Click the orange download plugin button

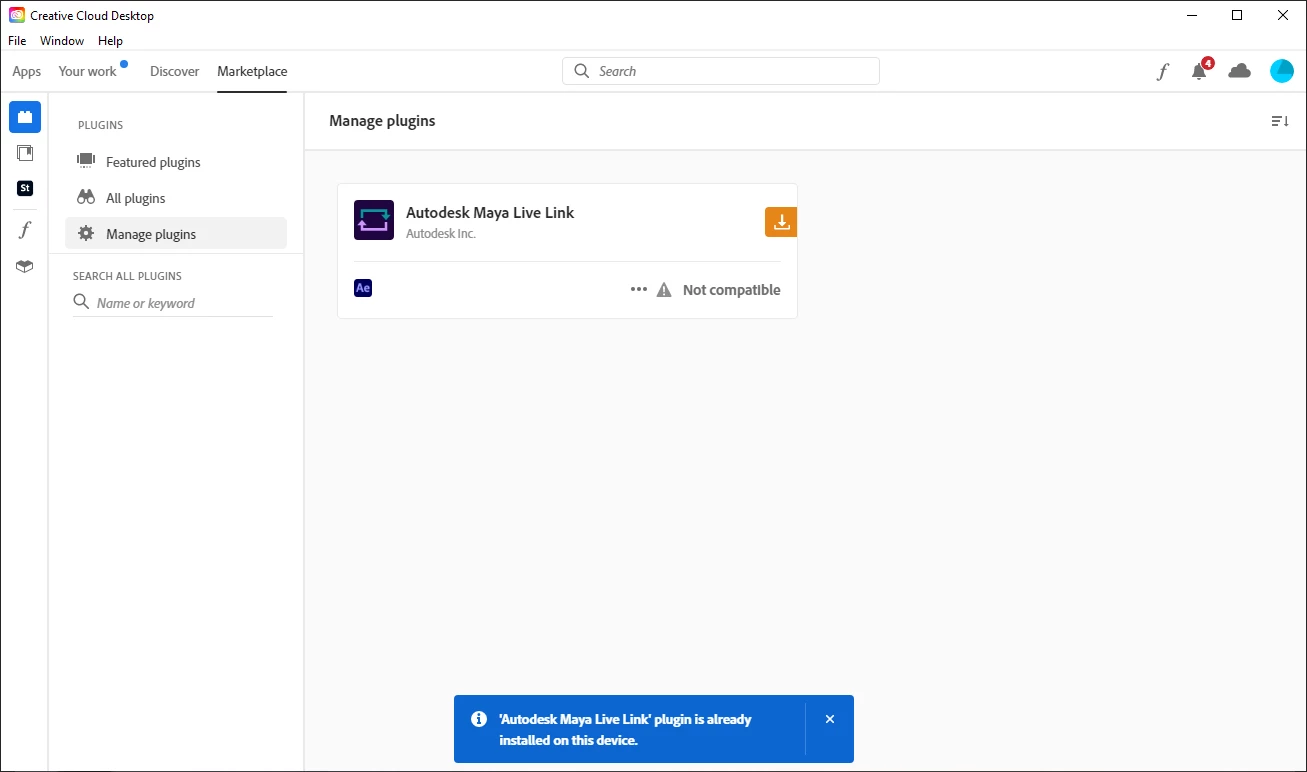coord(781,222)
